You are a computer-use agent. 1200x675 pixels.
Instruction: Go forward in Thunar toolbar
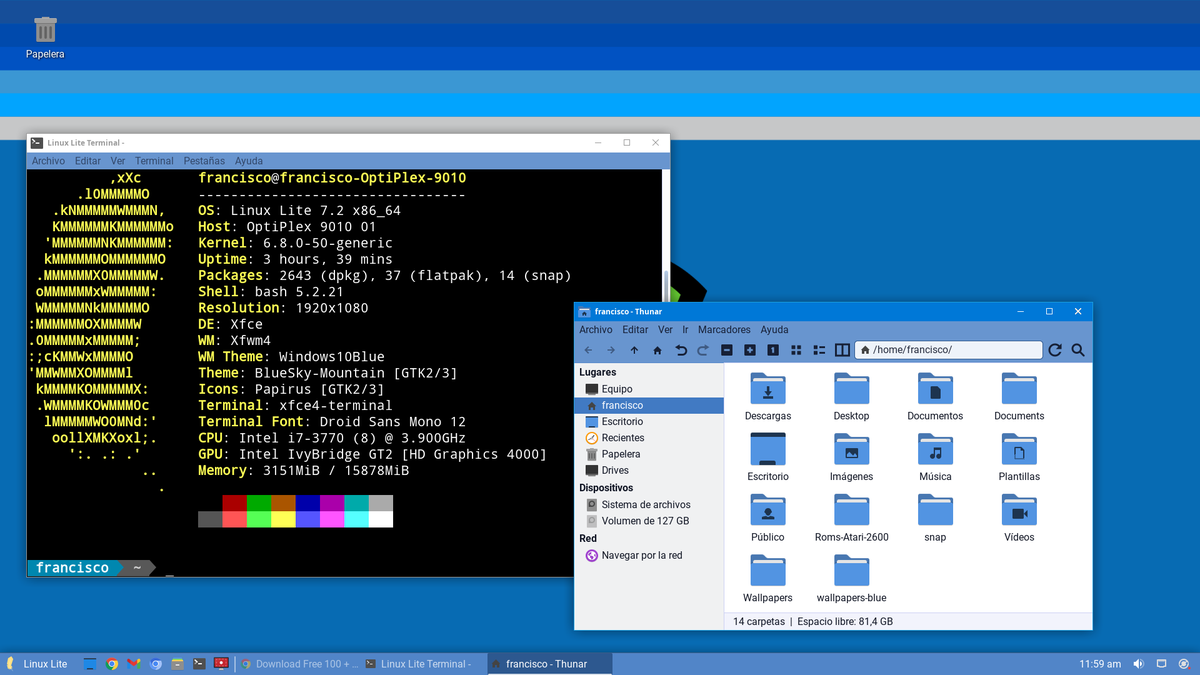[x=611, y=350]
